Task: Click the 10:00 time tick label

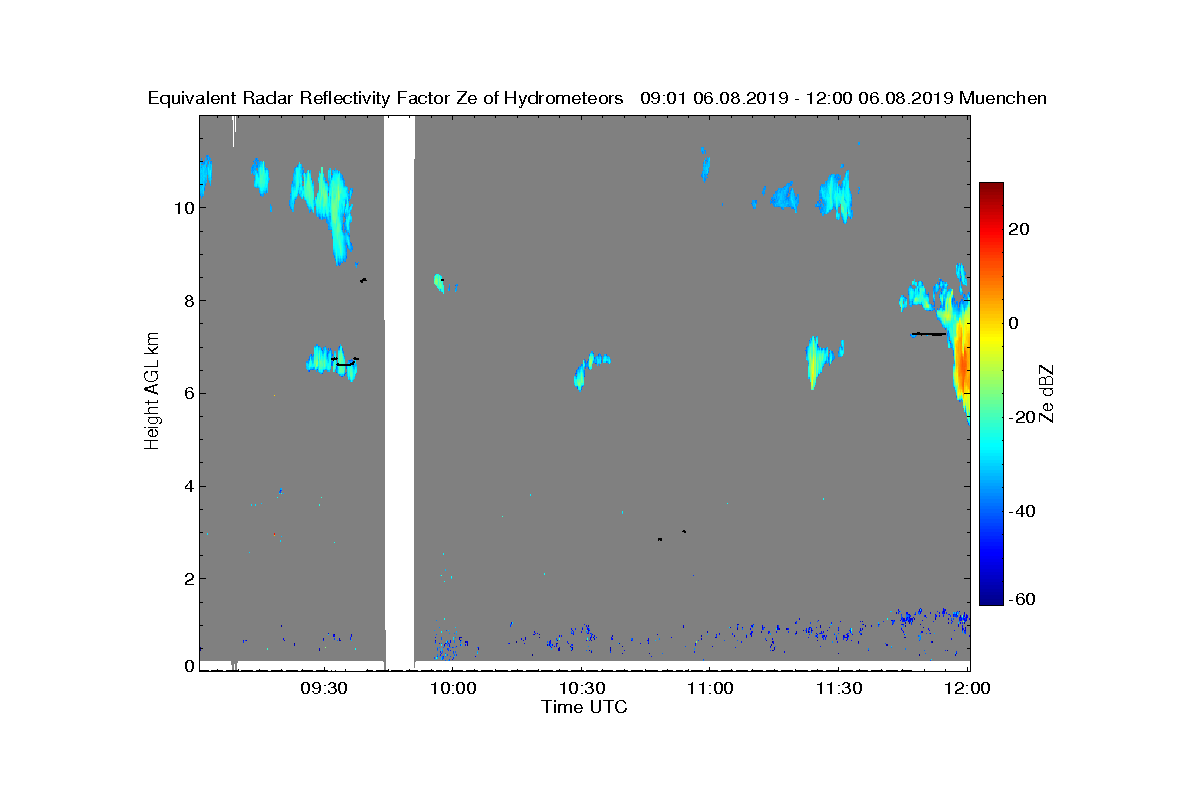Action: (452, 688)
